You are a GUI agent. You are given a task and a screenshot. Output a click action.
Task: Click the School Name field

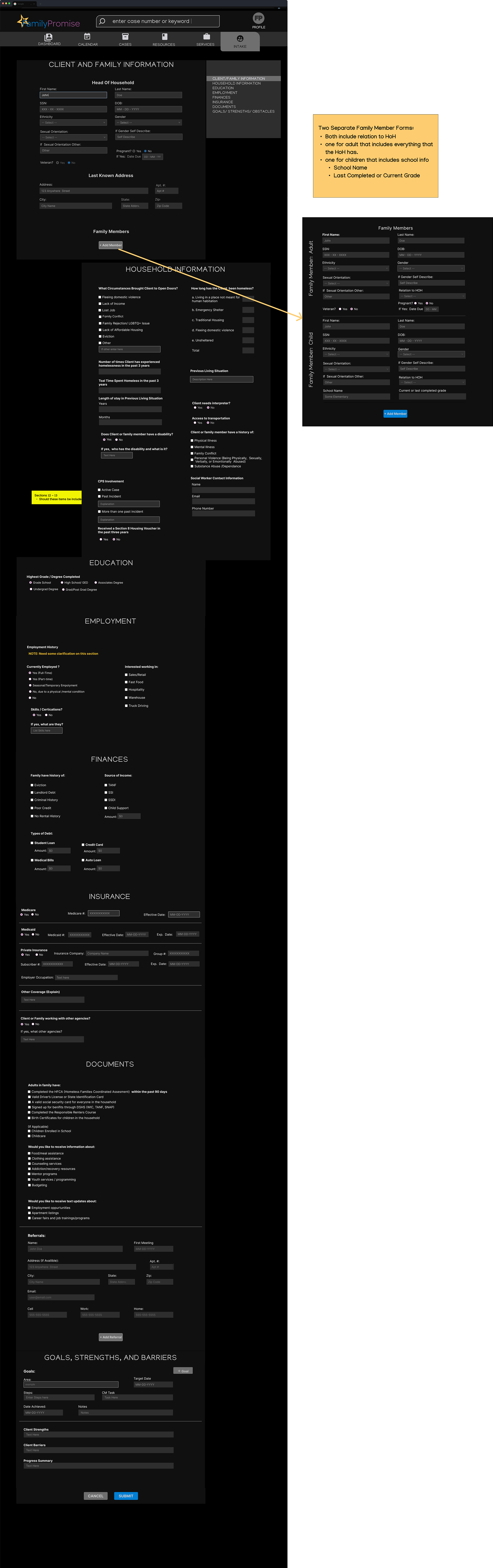pyautogui.click(x=356, y=397)
